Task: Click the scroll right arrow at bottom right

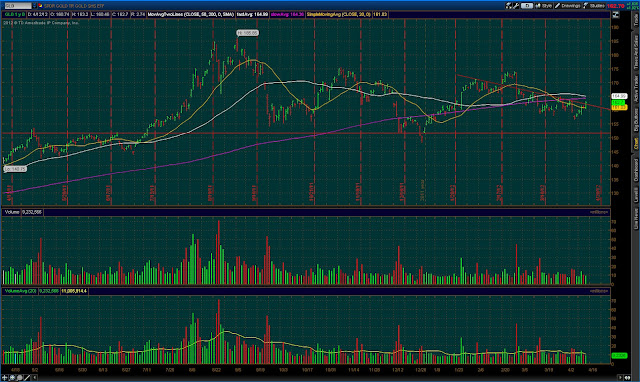Action: (620, 378)
